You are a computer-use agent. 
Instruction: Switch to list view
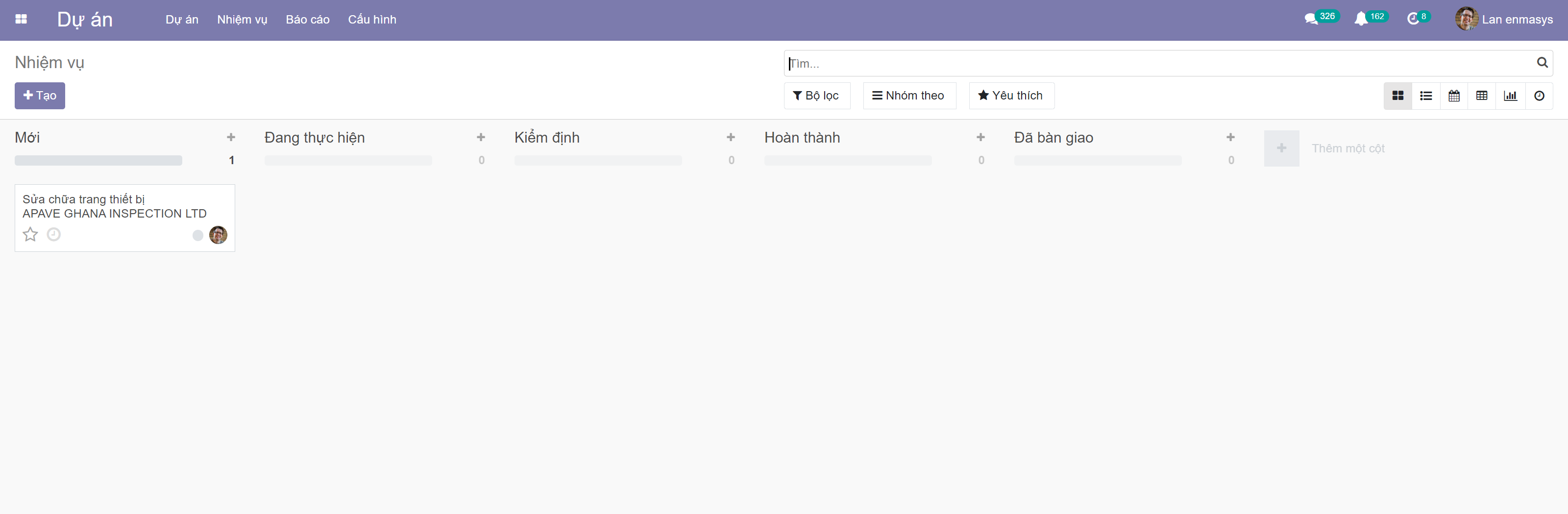click(1425, 96)
